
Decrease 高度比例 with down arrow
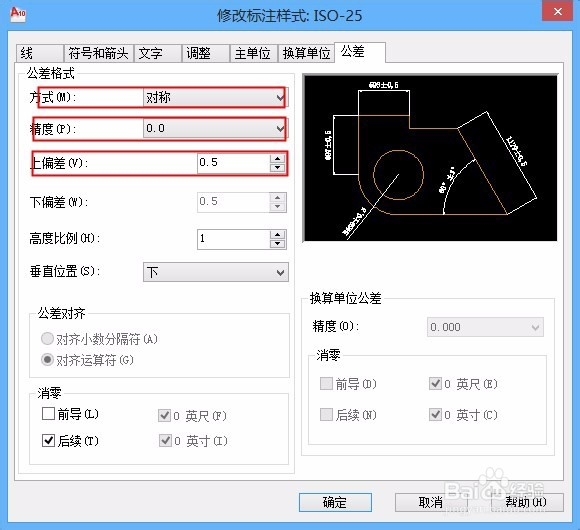[277, 244]
